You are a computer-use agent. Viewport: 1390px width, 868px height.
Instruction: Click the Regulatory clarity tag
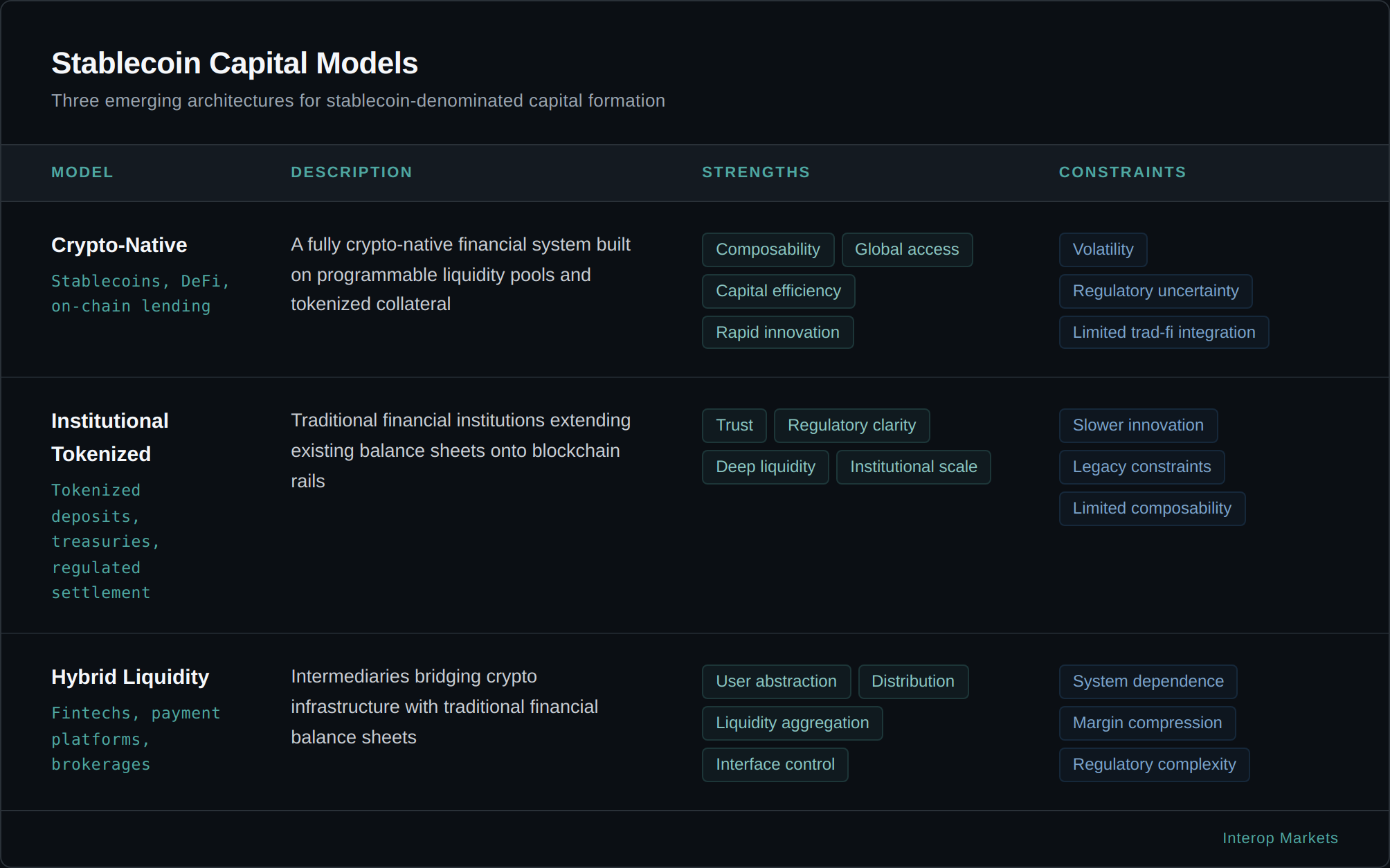tap(851, 426)
